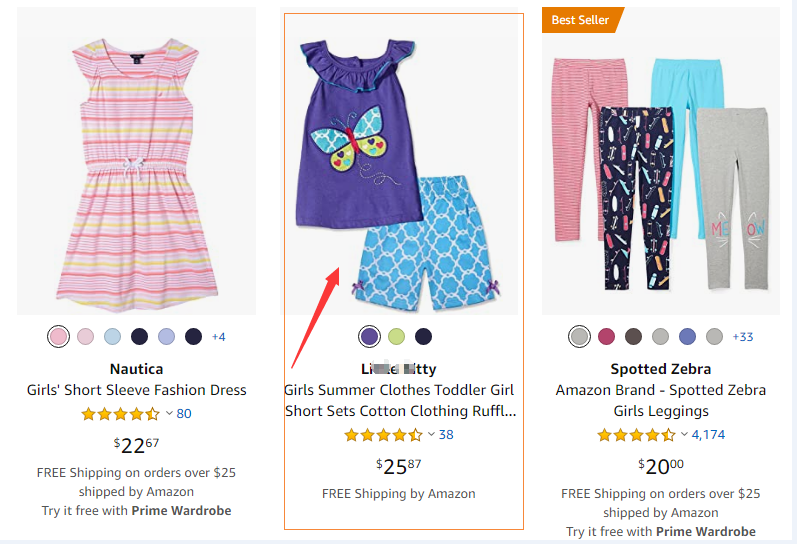Pick the purple swatch for butterfly short set
Screen dimensions: 797x544
click(x=370, y=336)
